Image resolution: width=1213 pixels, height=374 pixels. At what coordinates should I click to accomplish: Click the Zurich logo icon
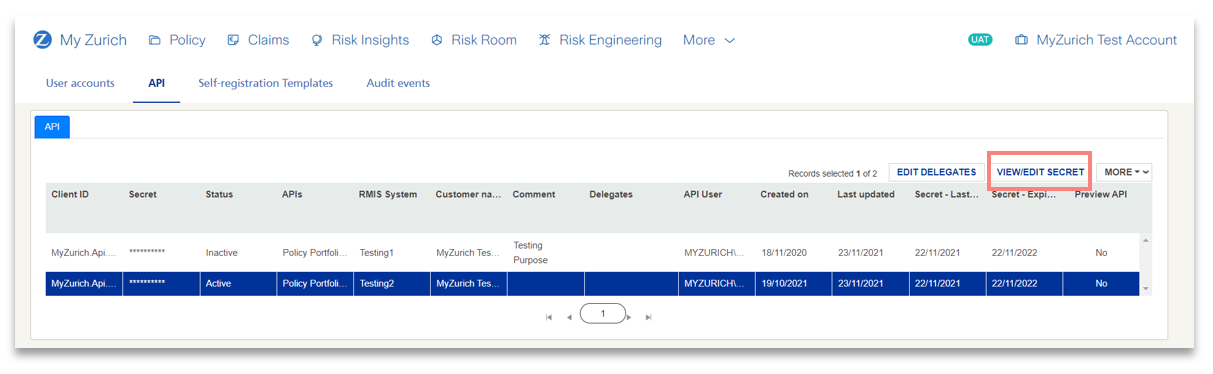[x=42, y=40]
